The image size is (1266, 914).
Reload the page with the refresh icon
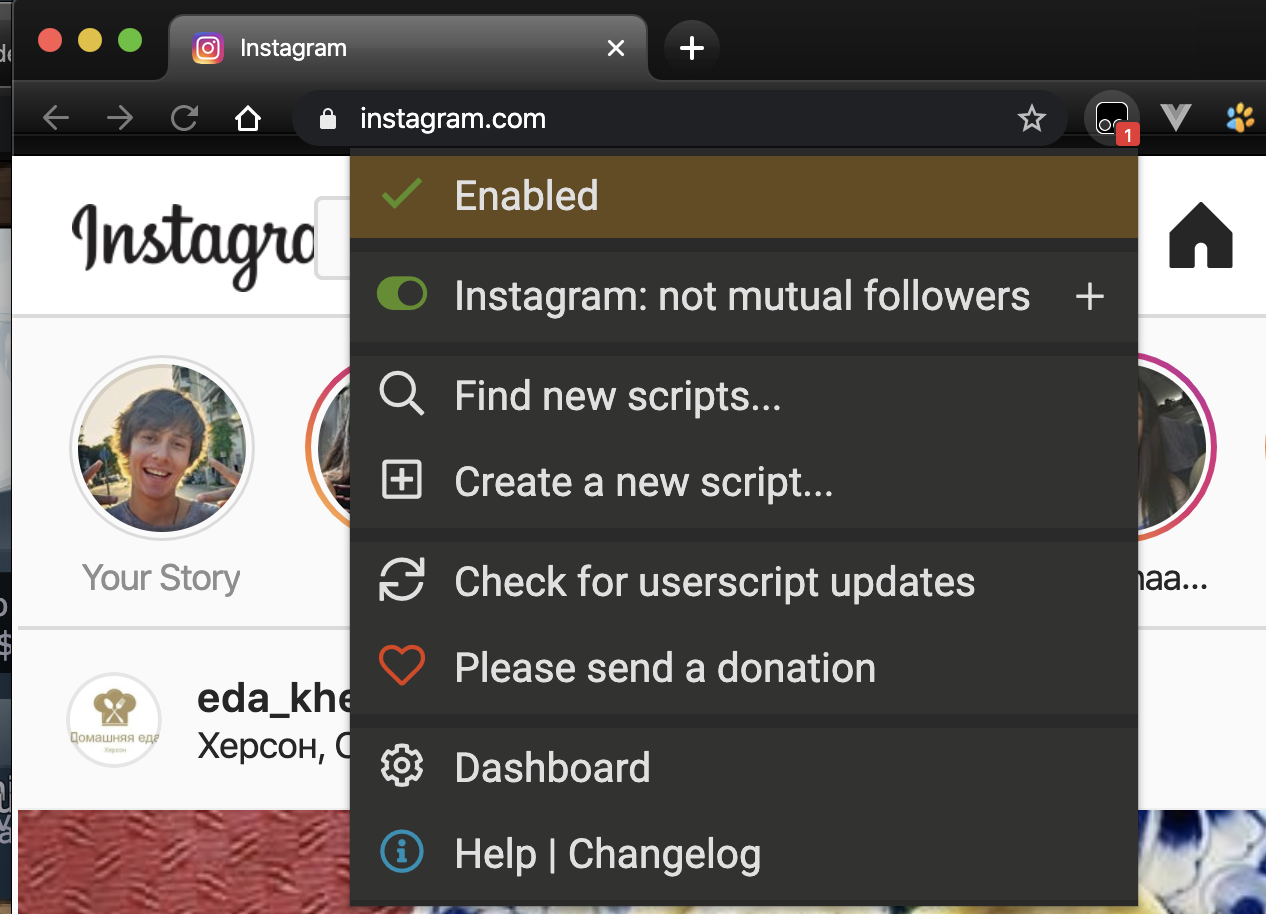point(184,120)
